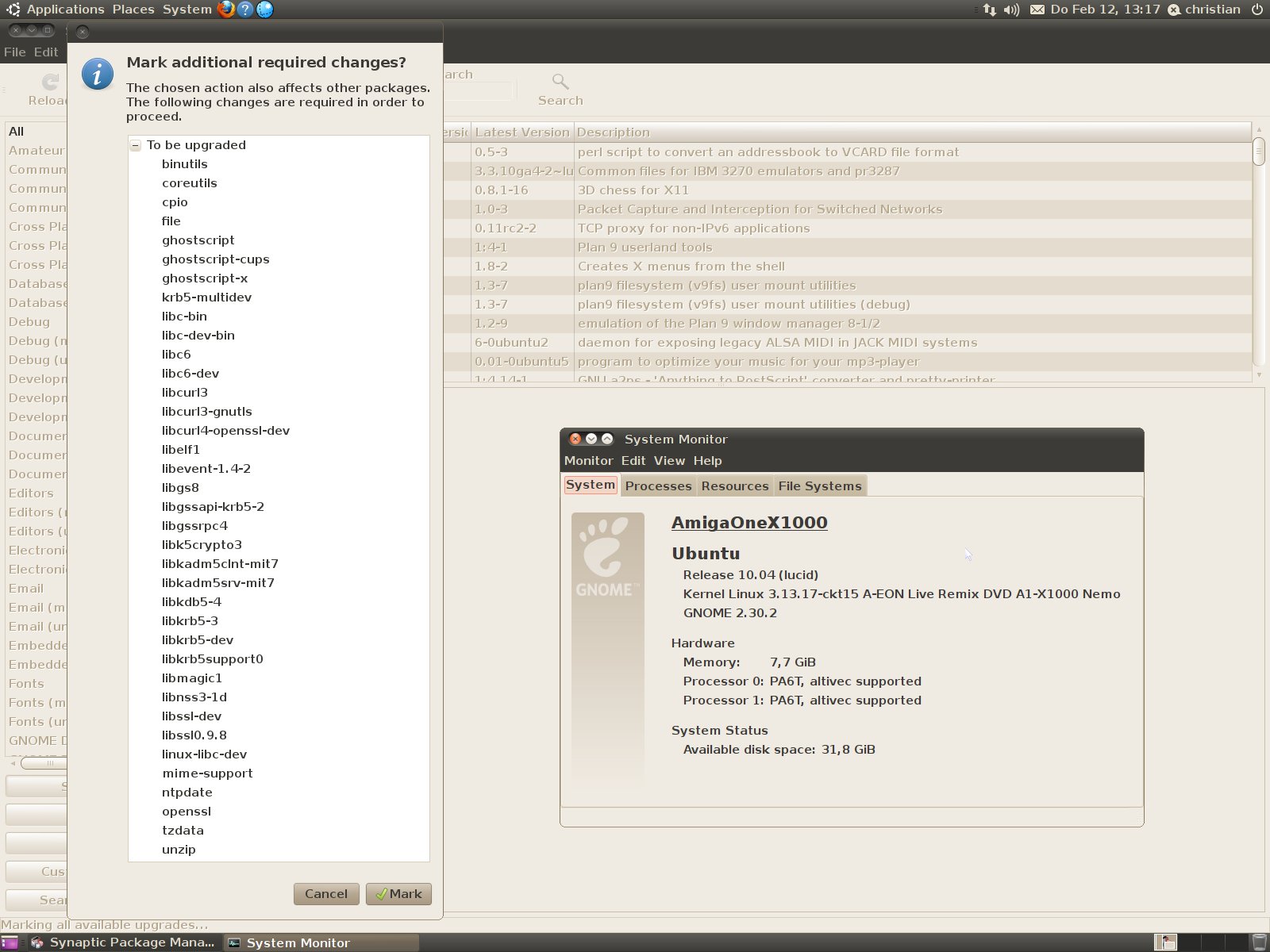
Task: Open the File Systems tab
Action: click(819, 486)
